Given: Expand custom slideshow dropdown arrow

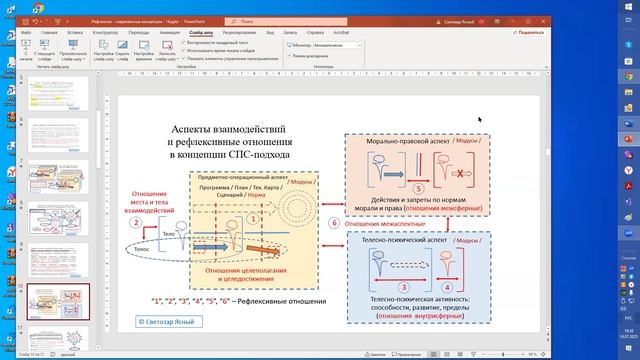Looking at the screenshot, I should pyautogui.click(x=84, y=60).
